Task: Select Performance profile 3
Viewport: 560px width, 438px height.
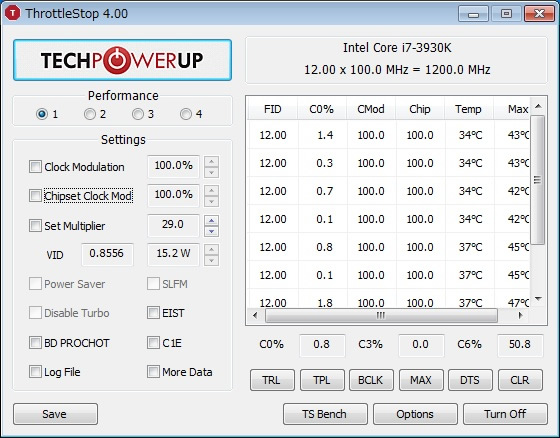Action: click(x=138, y=114)
